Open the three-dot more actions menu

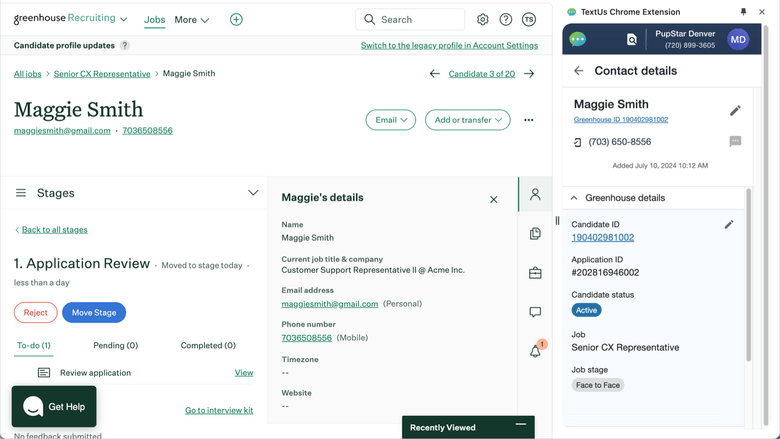(x=529, y=120)
